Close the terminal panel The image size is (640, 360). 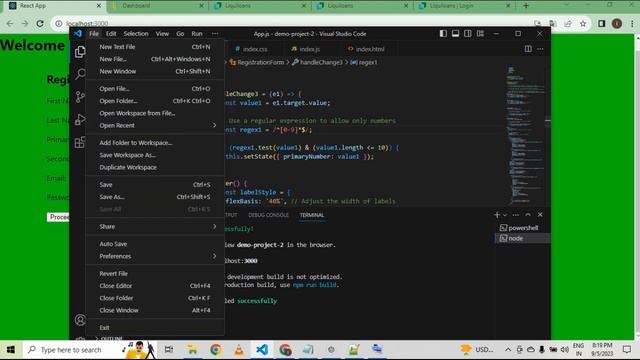540,215
